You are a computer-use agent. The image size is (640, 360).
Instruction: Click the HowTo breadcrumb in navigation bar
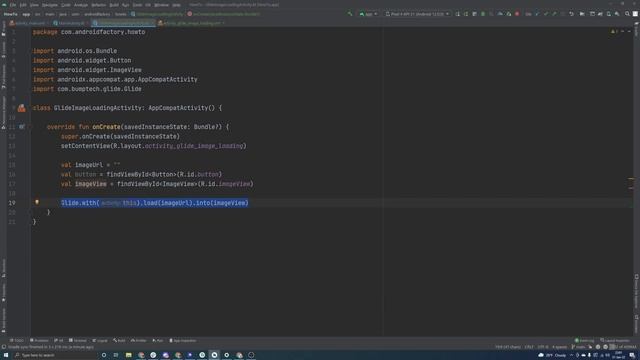(11, 14)
